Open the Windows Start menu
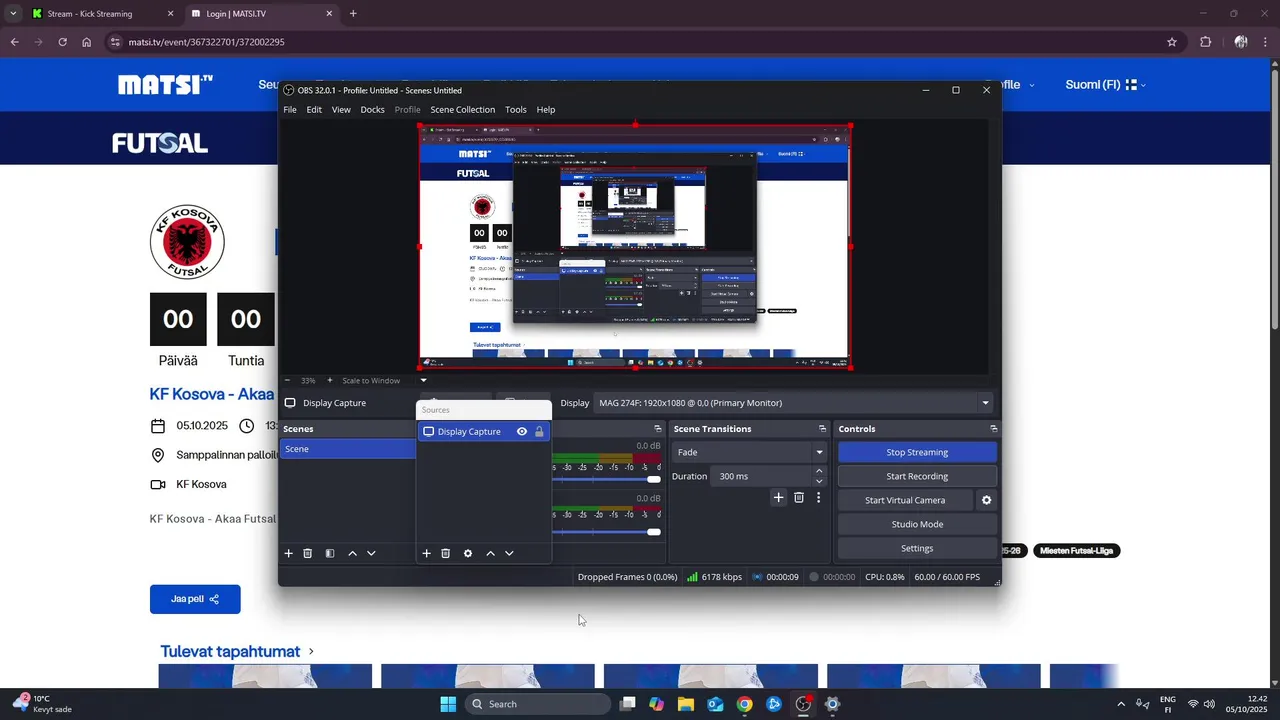This screenshot has height=720, width=1280. pyautogui.click(x=448, y=704)
